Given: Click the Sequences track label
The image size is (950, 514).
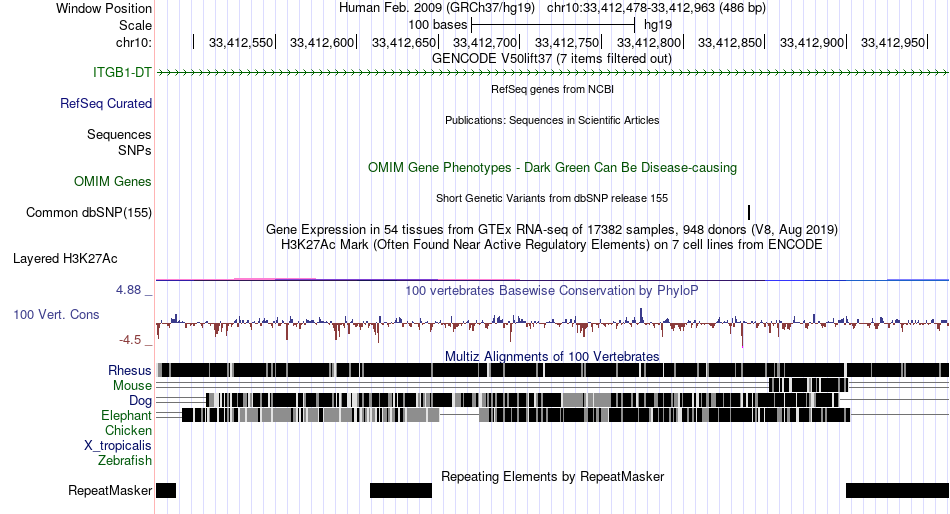Looking at the screenshot, I should 119,134.
